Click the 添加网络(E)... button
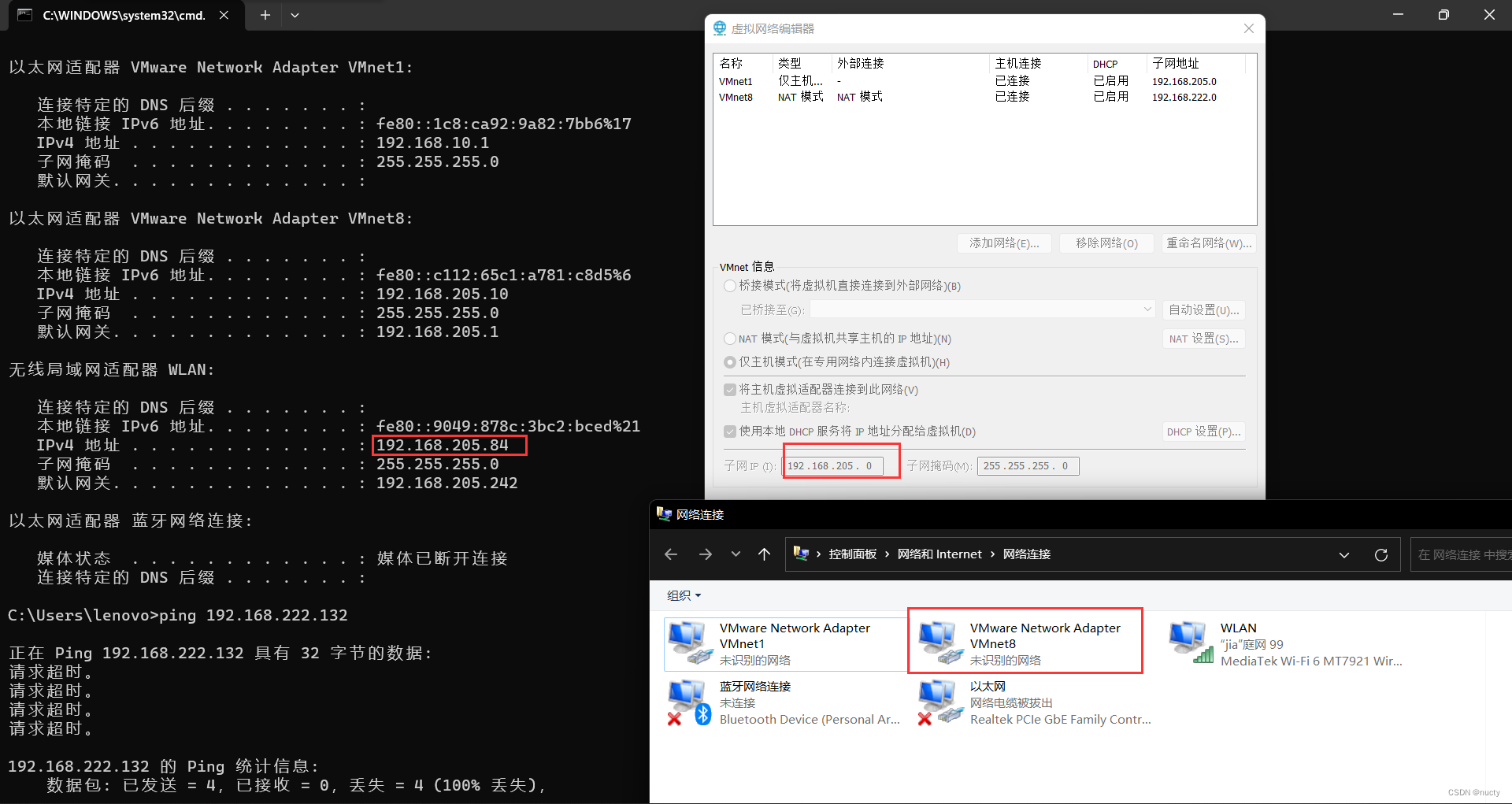This screenshot has width=1512, height=804. (x=1004, y=243)
